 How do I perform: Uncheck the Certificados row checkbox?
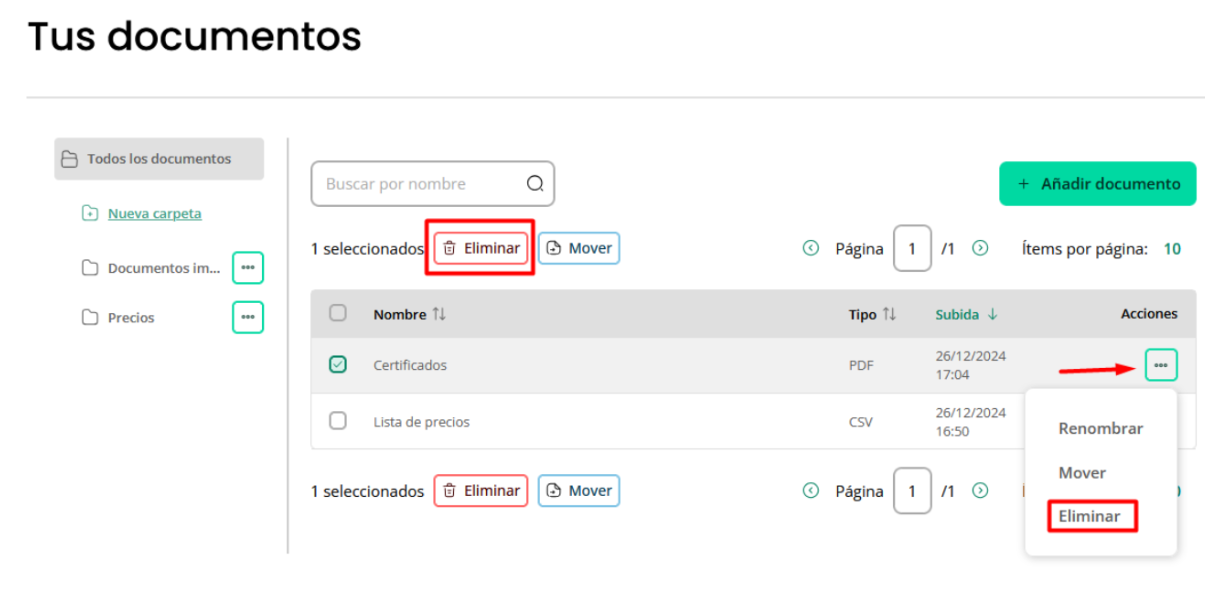click(x=338, y=364)
